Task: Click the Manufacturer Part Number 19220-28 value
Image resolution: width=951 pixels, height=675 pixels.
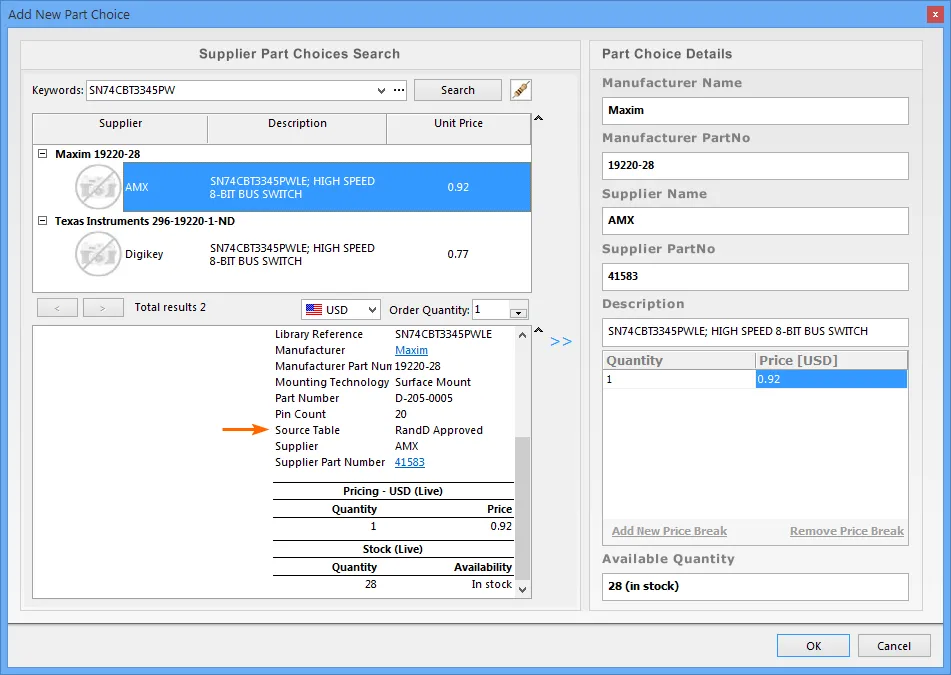Action: [418, 366]
